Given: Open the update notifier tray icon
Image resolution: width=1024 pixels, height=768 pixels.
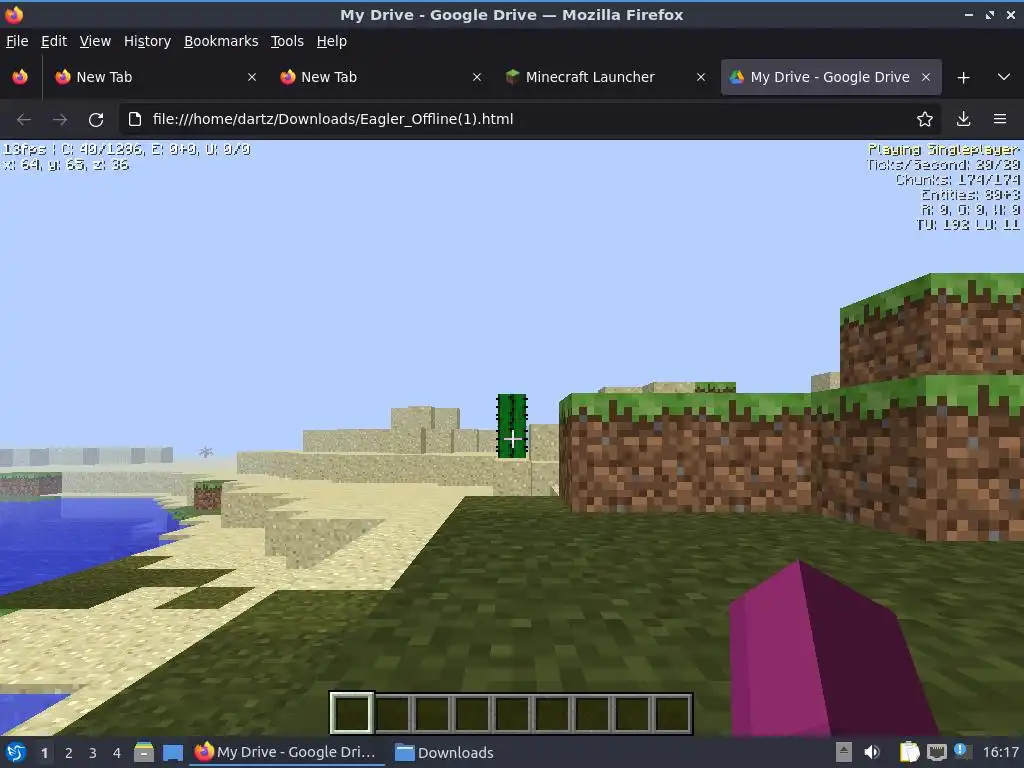Looking at the screenshot, I should pyautogui.click(x=961, y=751).
